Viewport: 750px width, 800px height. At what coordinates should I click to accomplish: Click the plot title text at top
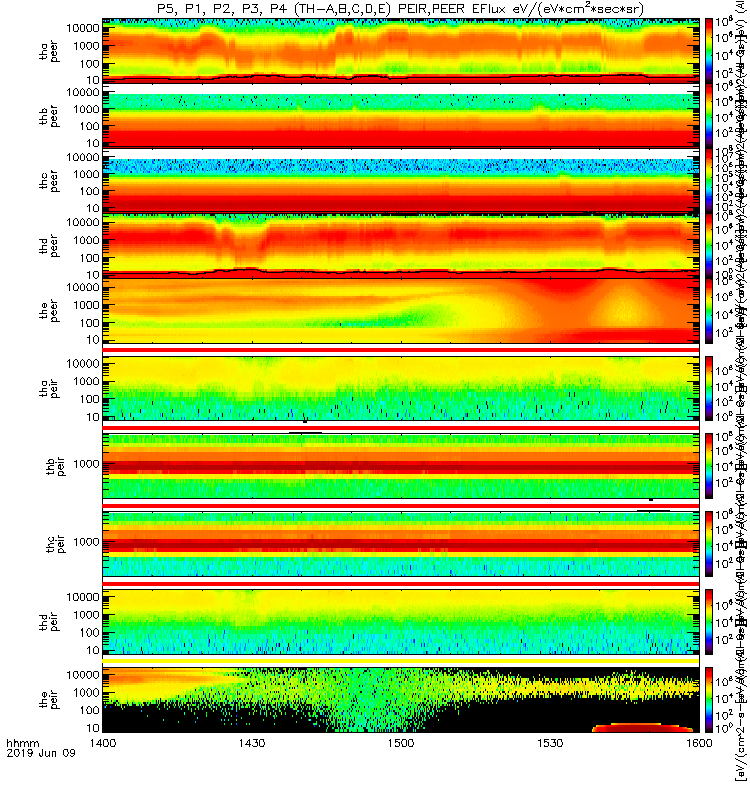400,9
